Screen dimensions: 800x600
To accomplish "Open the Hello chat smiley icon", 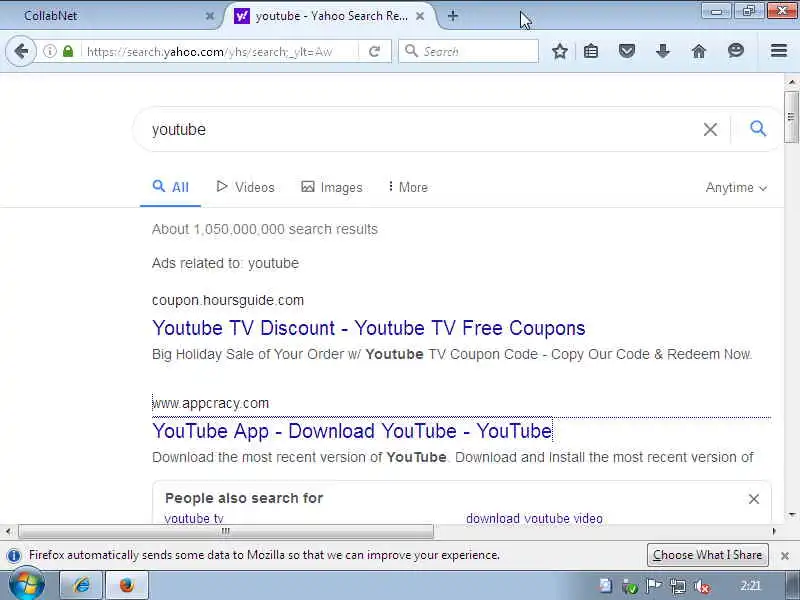I will (x=736, y=51).
